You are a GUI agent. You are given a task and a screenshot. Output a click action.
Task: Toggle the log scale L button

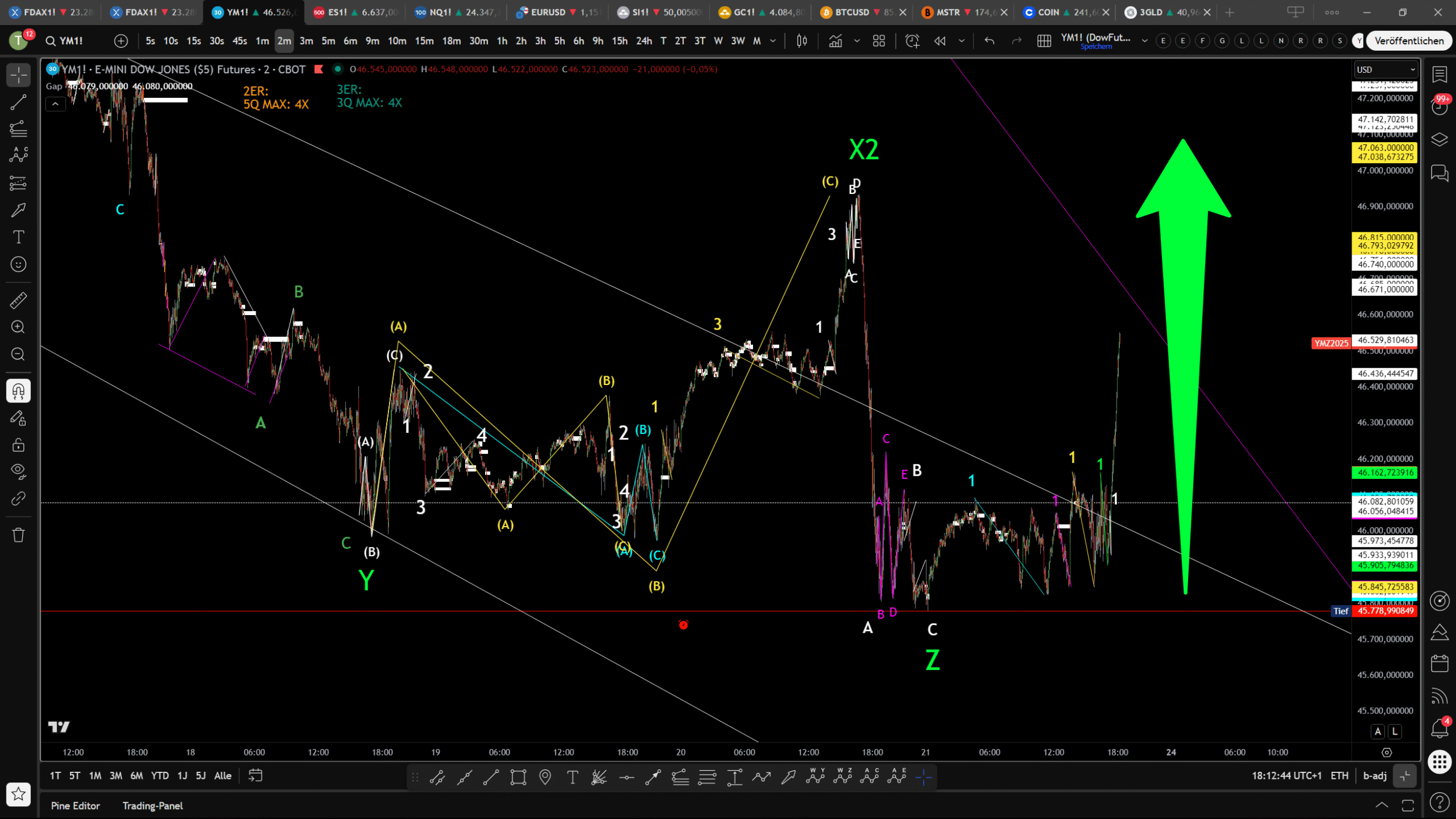(1395, 732)
